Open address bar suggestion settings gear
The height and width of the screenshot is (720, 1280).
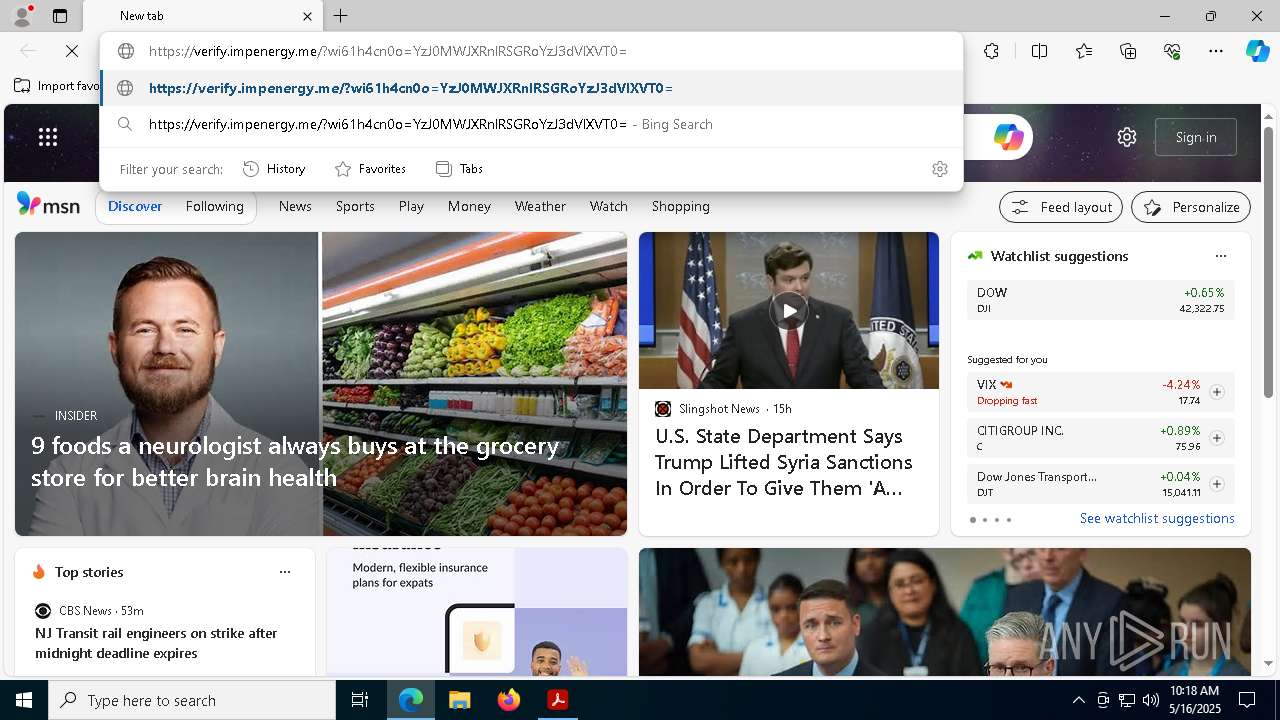[x=939, y=169]
